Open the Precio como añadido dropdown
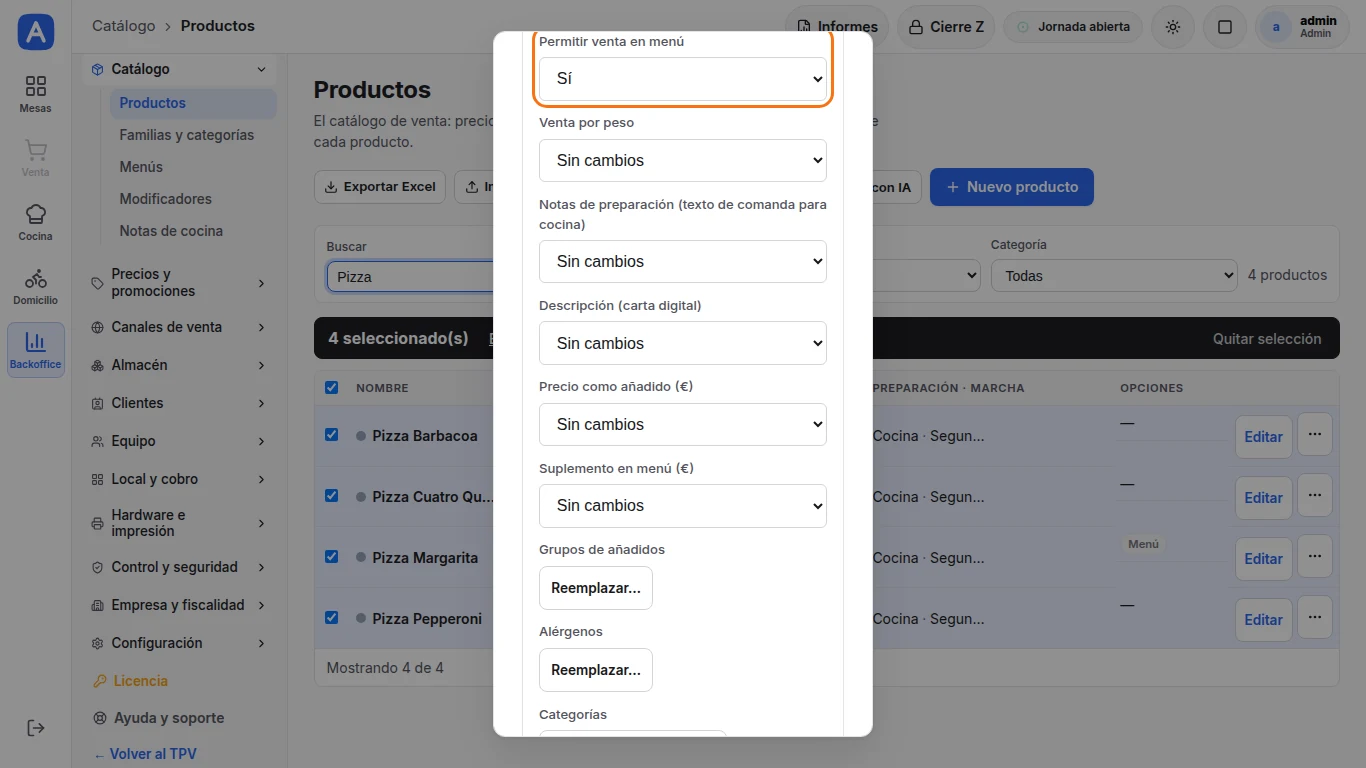The width and height of the screenshot is (1366, 768). tap(683, 424)
